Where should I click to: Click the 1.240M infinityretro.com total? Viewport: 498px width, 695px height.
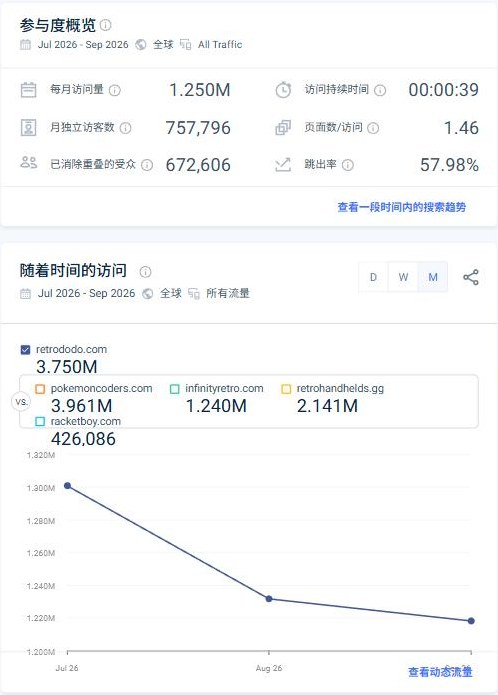(x=216, y=406)
